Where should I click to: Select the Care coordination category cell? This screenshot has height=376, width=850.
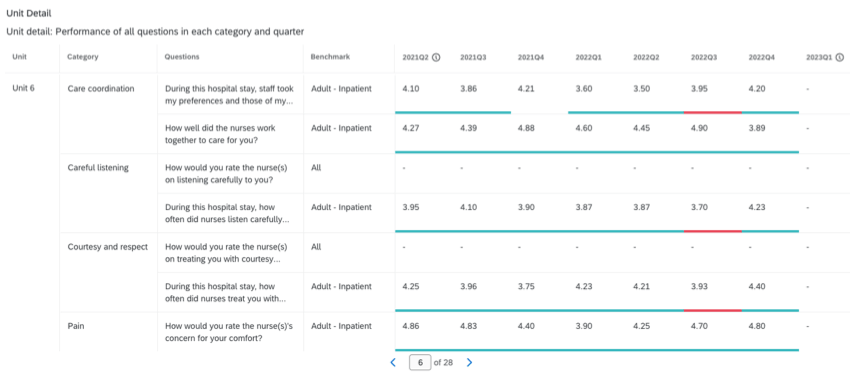101,89
